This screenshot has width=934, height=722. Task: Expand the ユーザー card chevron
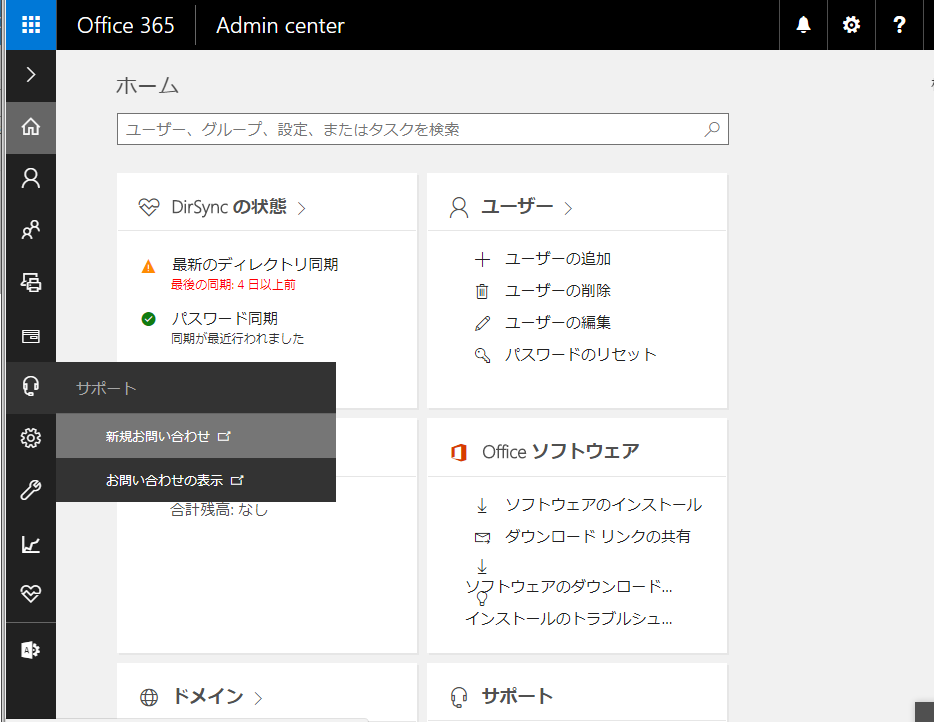click(568, 208)
